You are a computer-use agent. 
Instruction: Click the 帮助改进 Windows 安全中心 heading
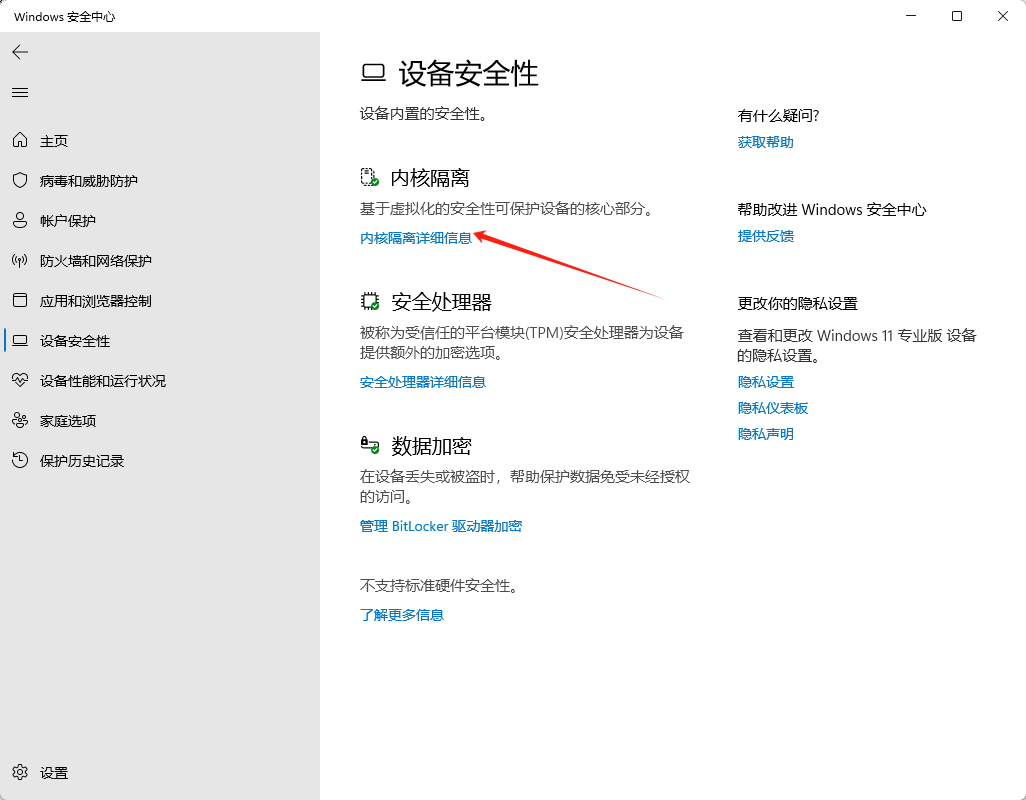[x=832, y=210]
